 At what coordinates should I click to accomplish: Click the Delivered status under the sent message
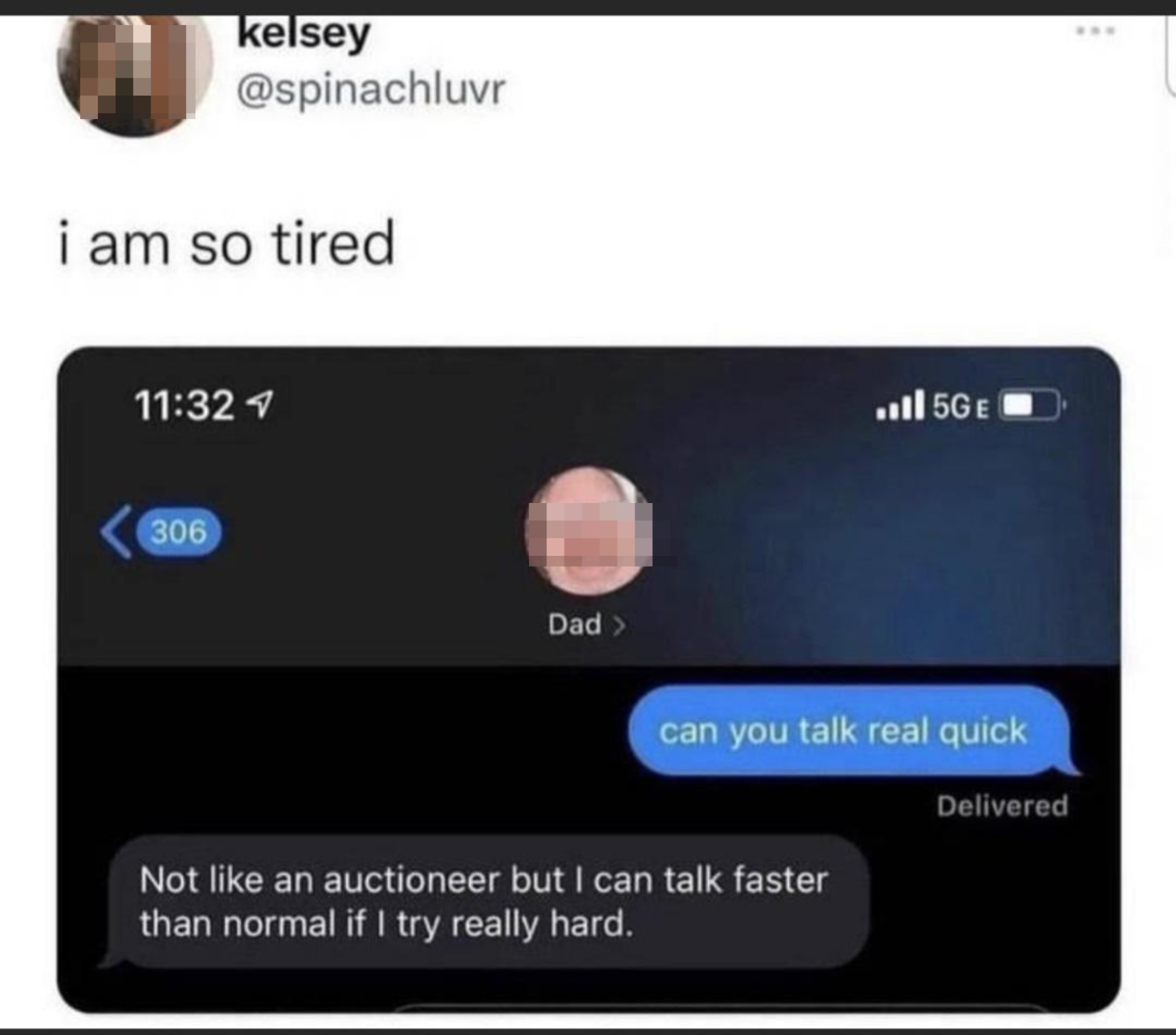(x=1002, y=805)
